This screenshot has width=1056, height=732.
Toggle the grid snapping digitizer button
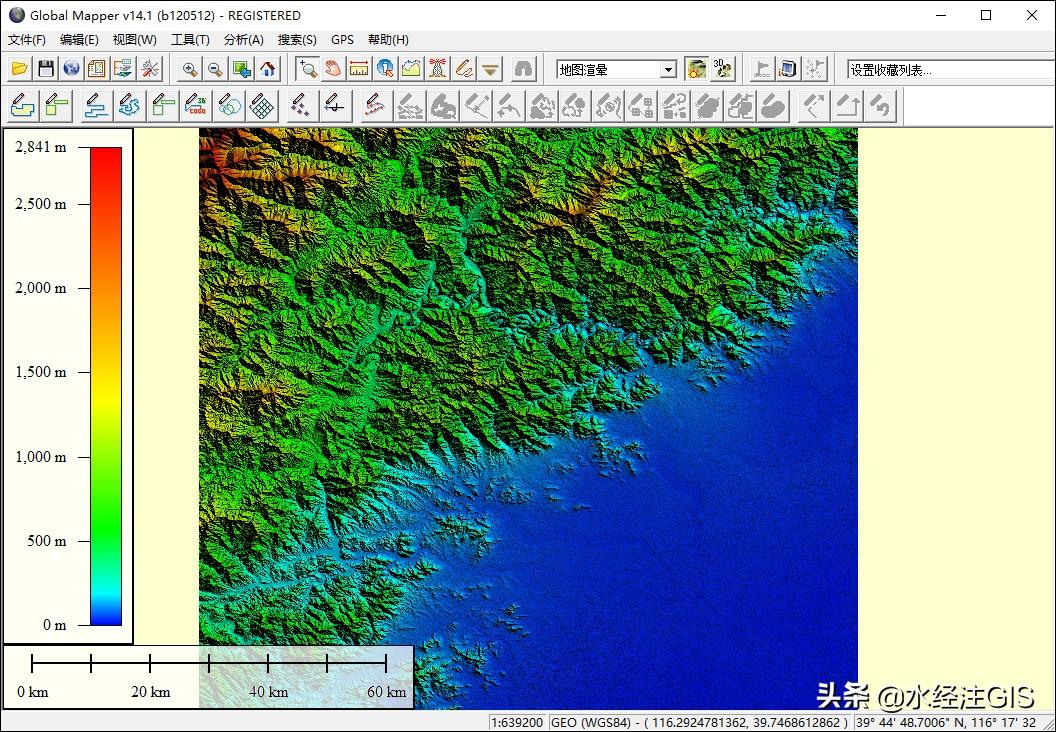(x=262, y=105)
